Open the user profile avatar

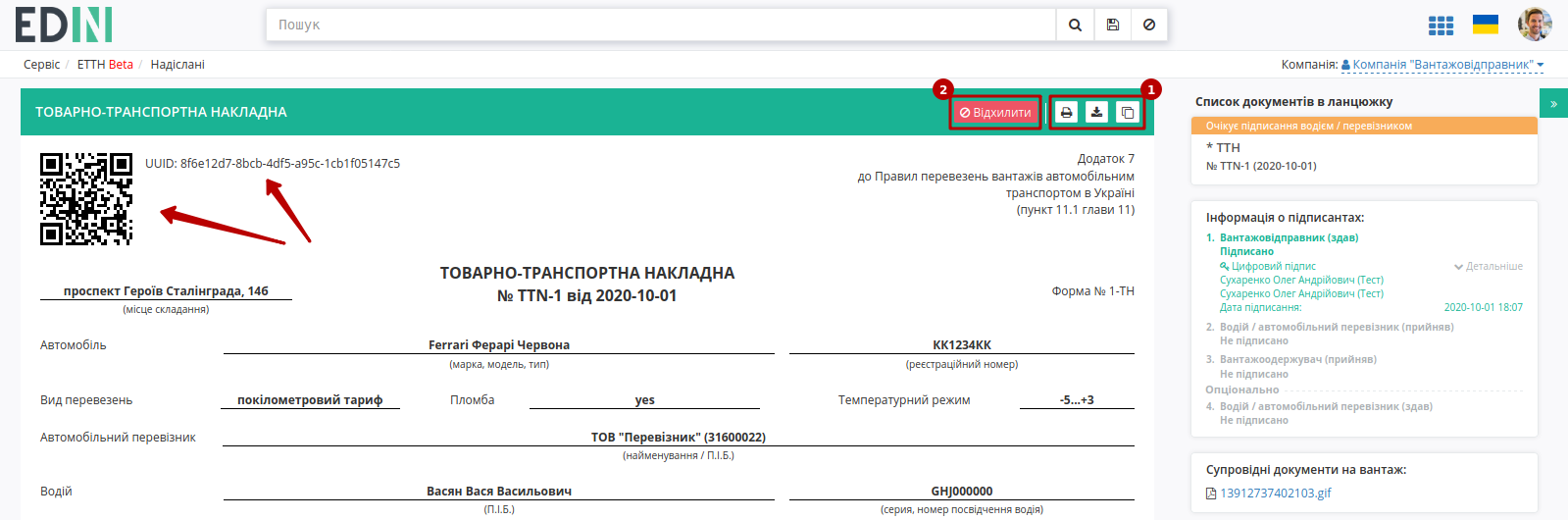point(1535,25)
